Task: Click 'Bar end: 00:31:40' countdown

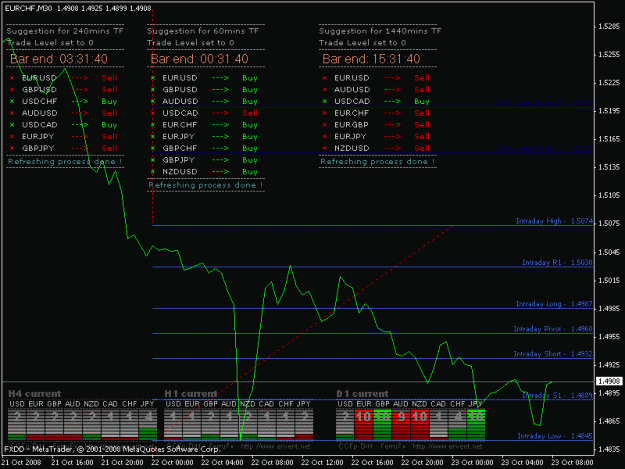Action: point(199,59)
